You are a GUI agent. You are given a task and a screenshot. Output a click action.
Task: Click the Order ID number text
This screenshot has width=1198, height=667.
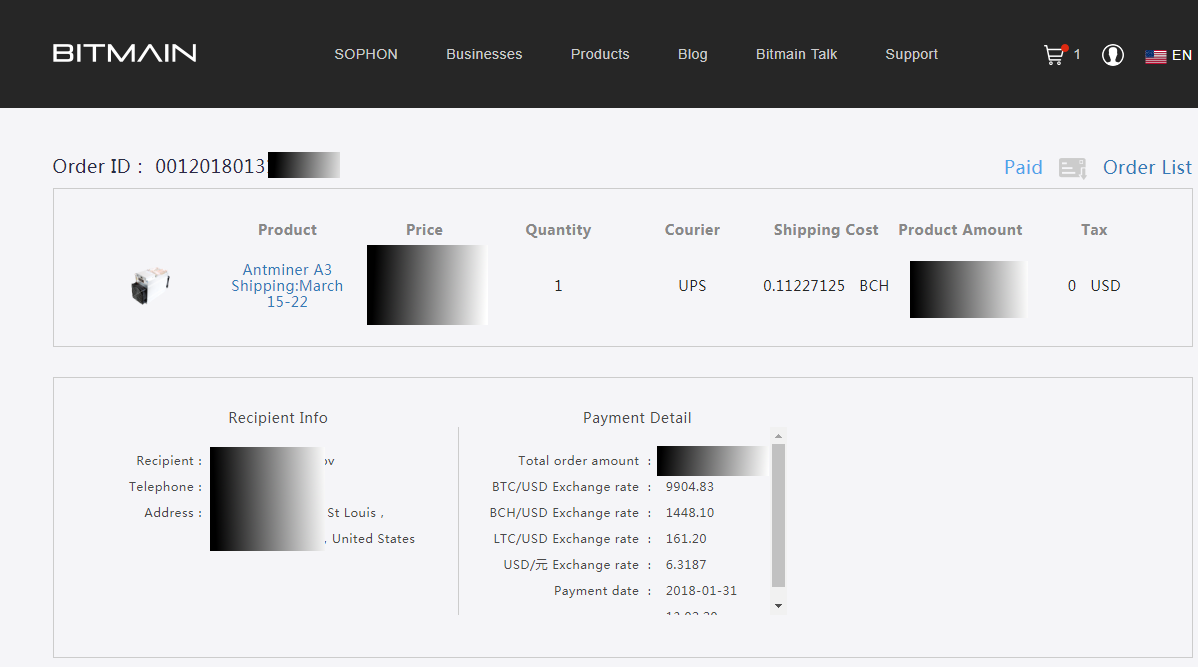tap(210, 166)
